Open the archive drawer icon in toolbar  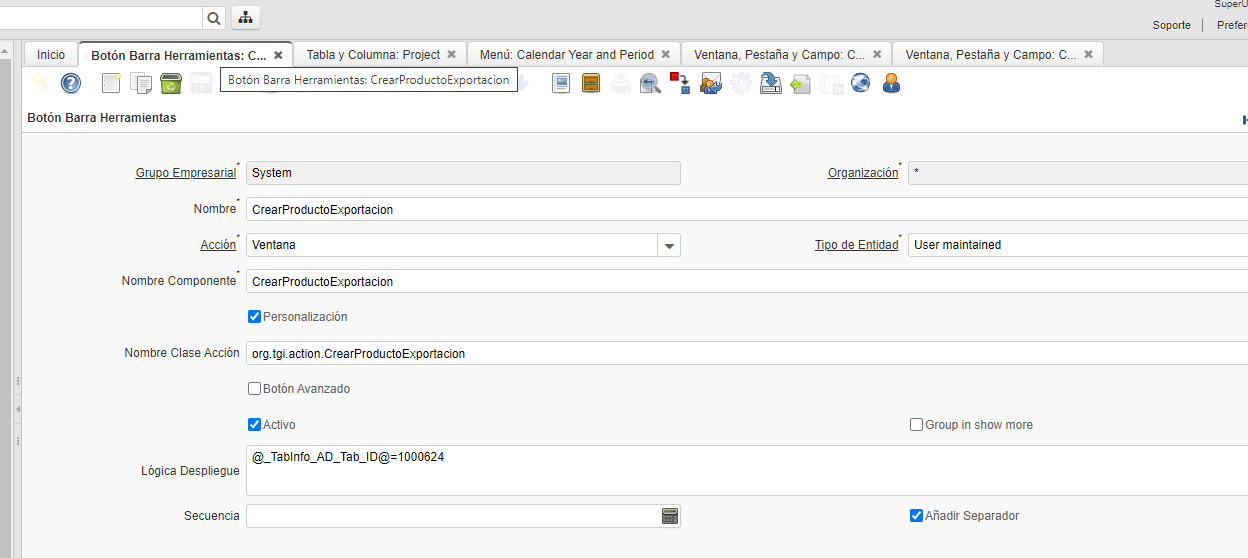tap(591, 83)
